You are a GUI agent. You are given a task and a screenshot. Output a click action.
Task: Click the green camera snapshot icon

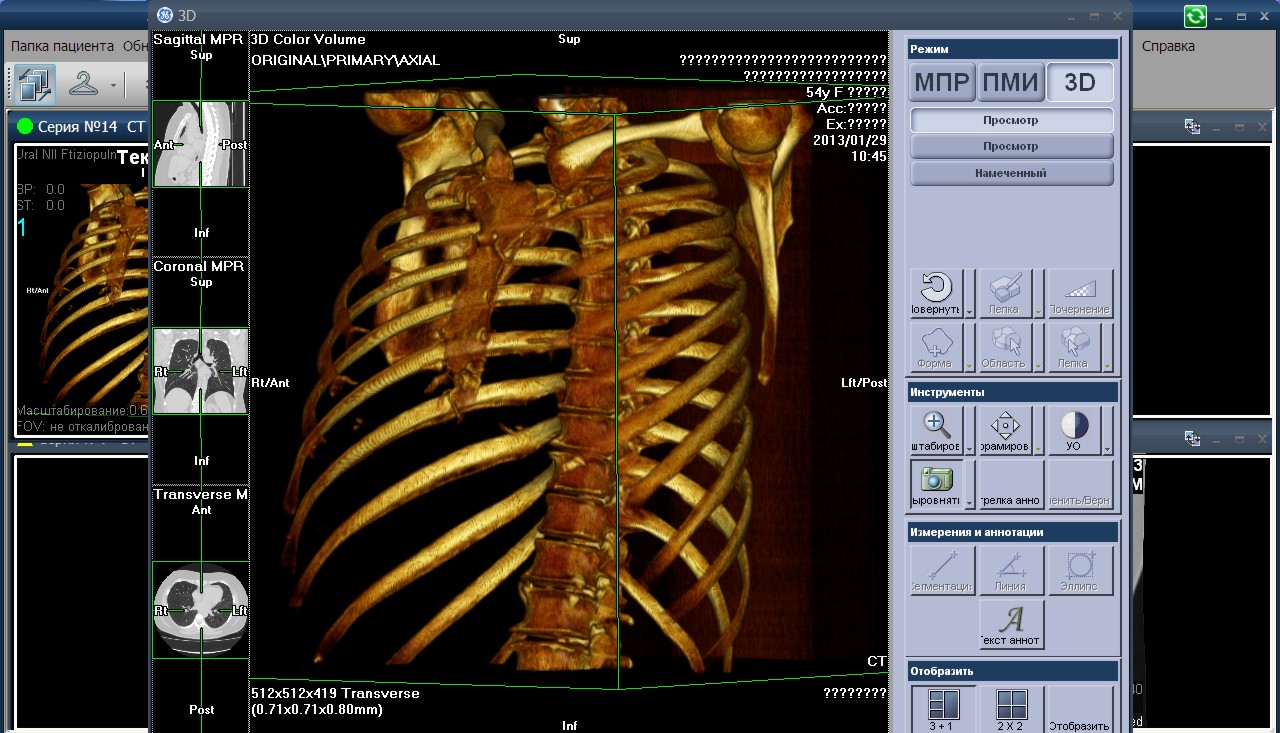tap(936, 484)
